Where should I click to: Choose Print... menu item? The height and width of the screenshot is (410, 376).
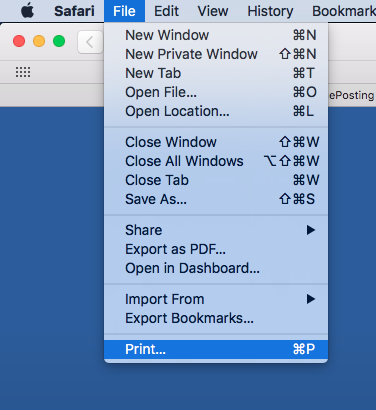(x=216, y=349)
